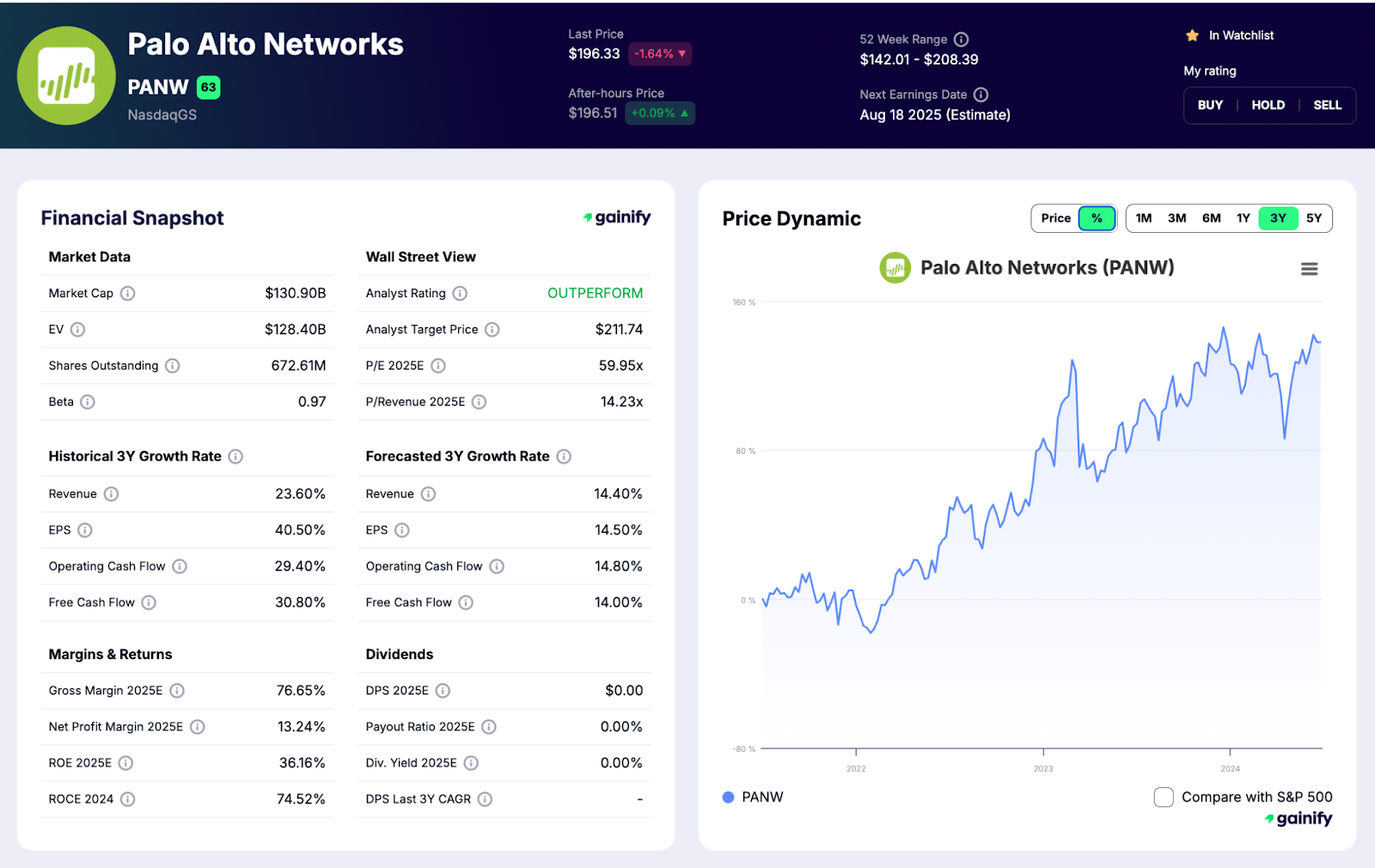Screen dimensions: 1375x868
Task: Click the OUTPERFORM analyst rating
Action: point(595,293)
